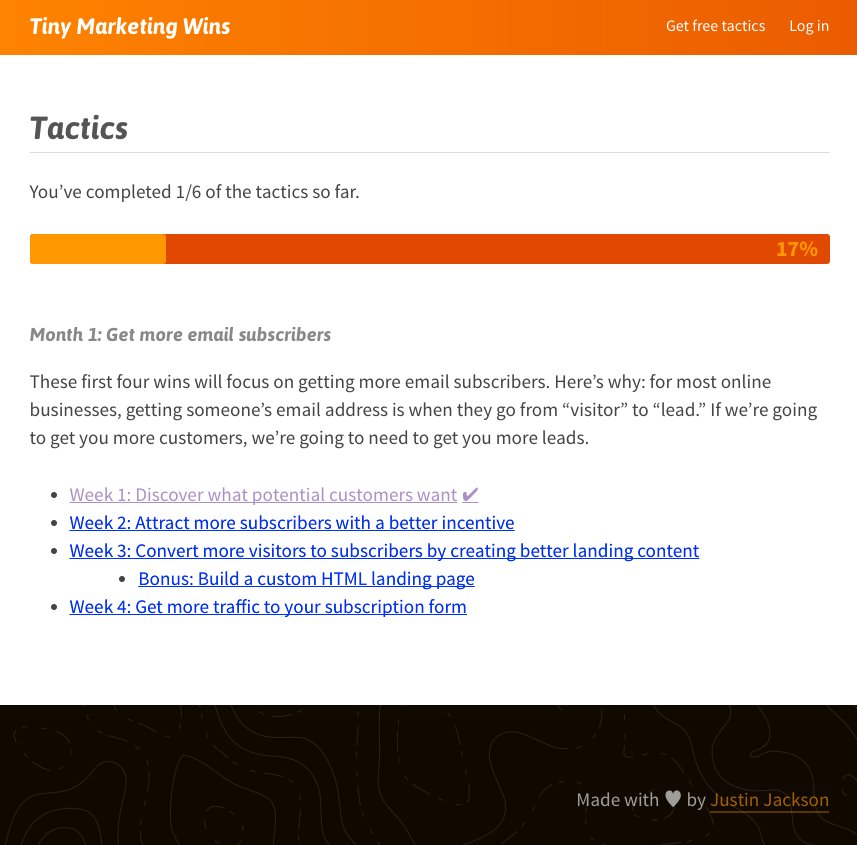
Task: Click the orange completed portion of progress bar
Action: 98,249
